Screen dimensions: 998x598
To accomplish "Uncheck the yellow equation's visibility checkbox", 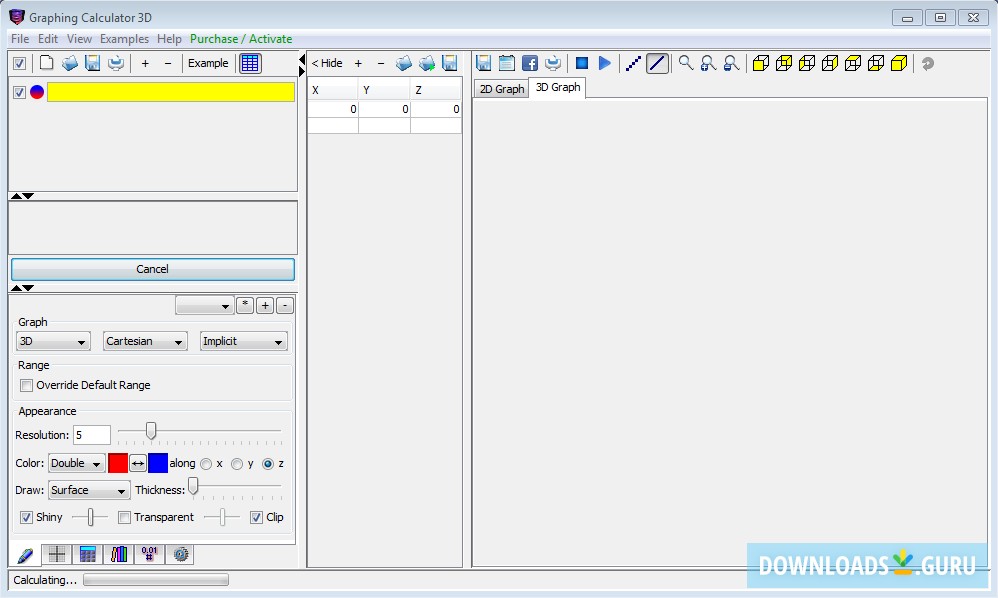I will (19, 92).
